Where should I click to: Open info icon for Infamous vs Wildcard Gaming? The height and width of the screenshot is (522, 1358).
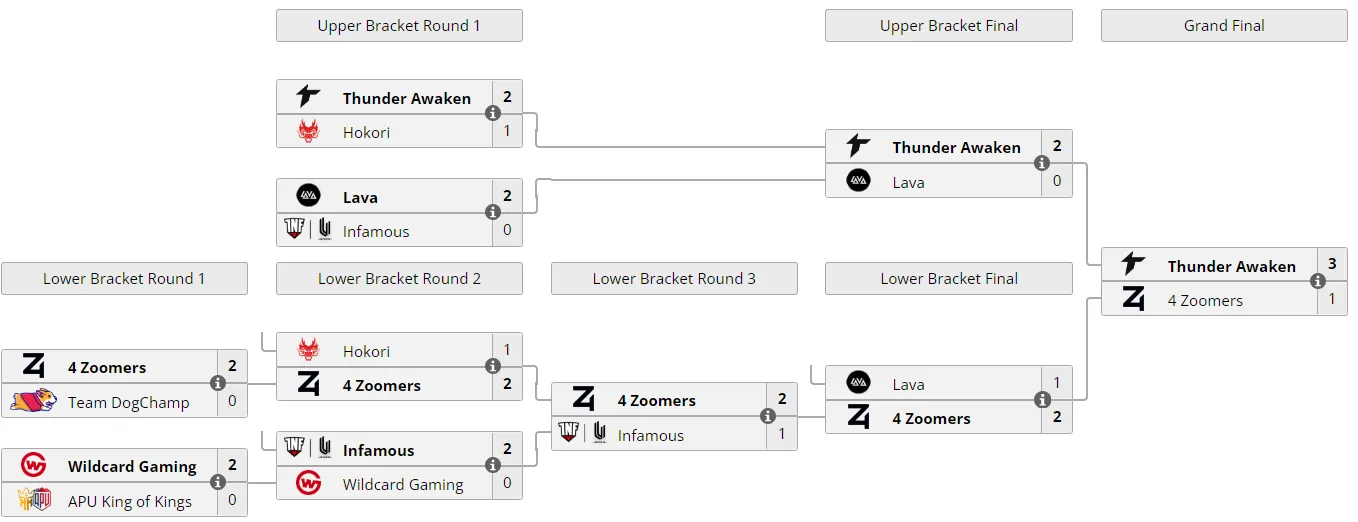click(x=493, y=465)
